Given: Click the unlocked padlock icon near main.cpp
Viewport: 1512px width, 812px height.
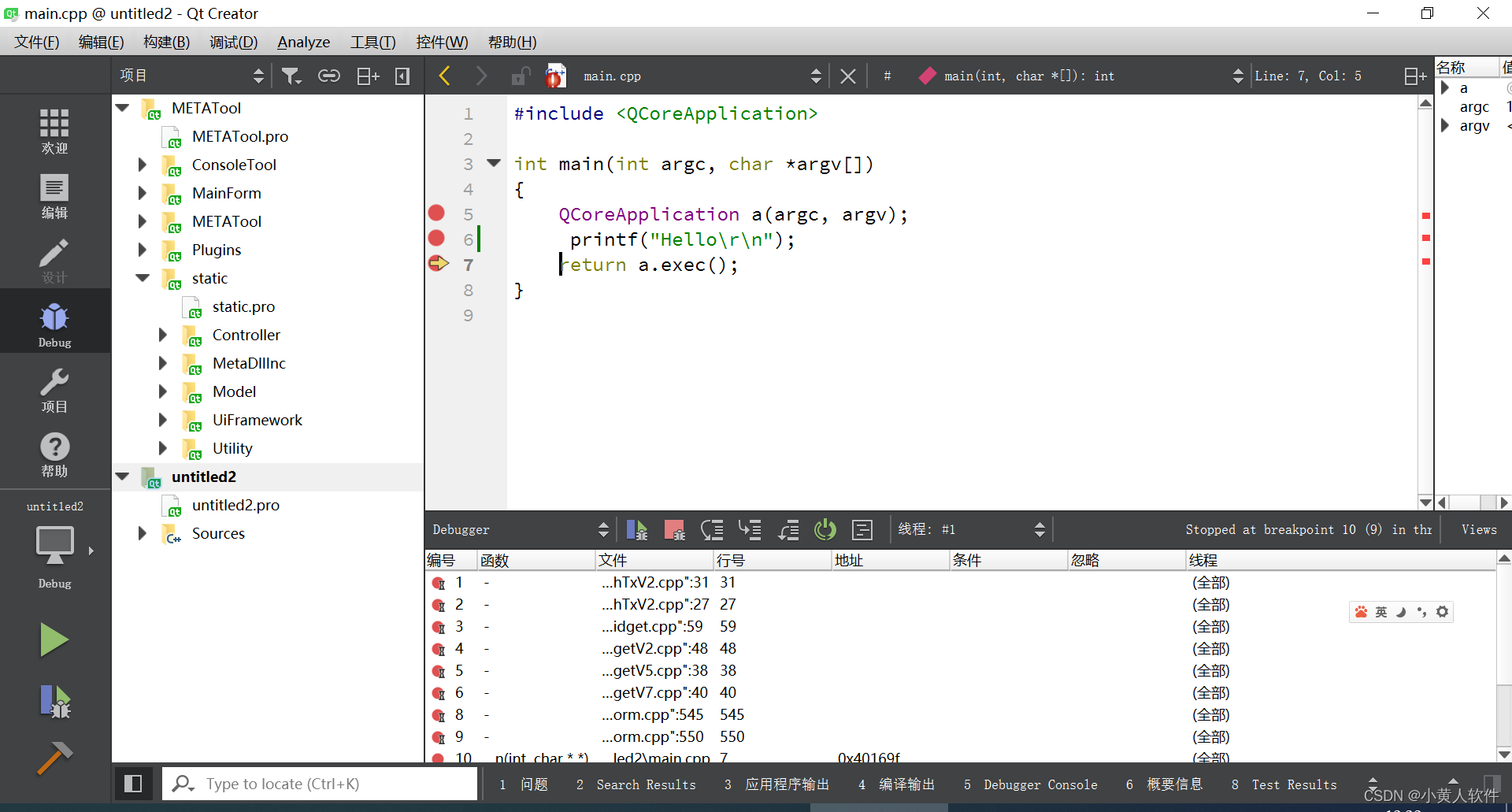Looking at the screenshot, I should coord(519,75).
